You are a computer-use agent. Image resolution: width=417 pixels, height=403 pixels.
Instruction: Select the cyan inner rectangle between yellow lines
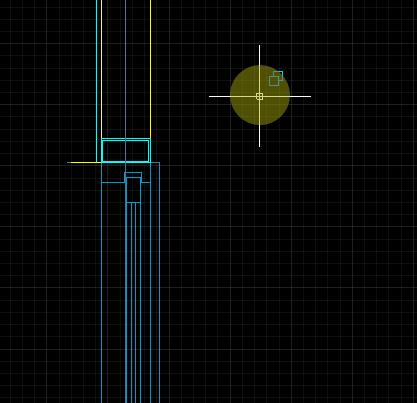[x=125, y=151]
